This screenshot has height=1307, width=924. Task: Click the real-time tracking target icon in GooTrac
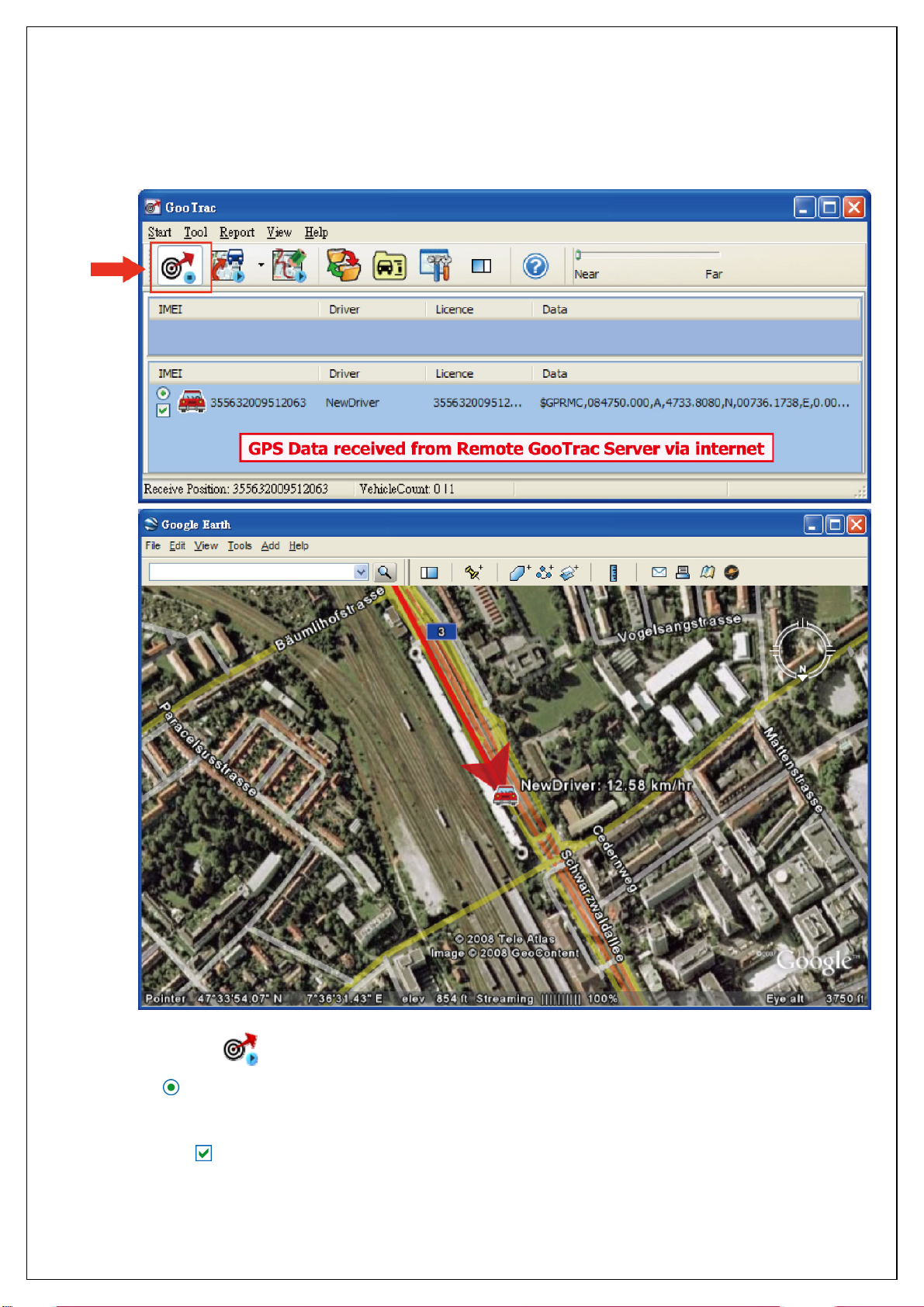coord(178,267)
